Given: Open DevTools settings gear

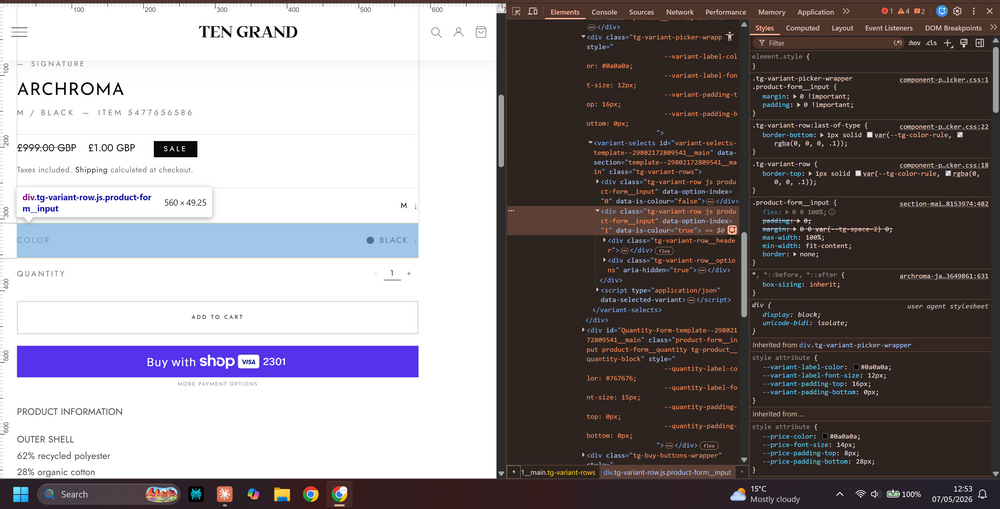Looking at the screenshot, I should coord(957,11).
